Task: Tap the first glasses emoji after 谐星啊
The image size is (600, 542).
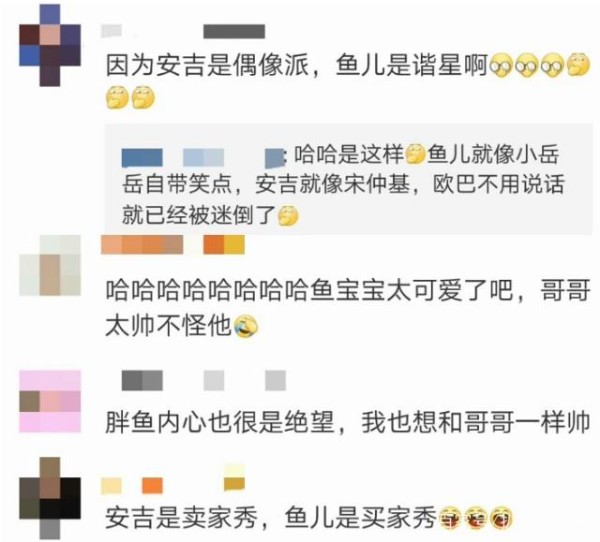Action: [x=501, y=65]
